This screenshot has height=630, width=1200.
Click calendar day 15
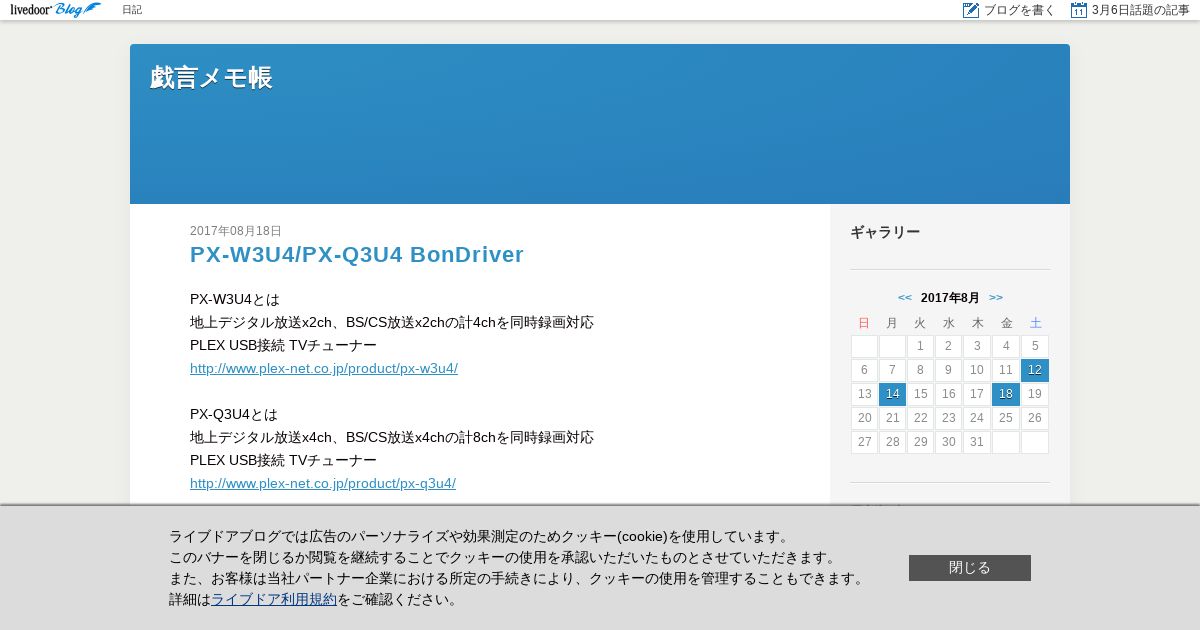[920, 394]
